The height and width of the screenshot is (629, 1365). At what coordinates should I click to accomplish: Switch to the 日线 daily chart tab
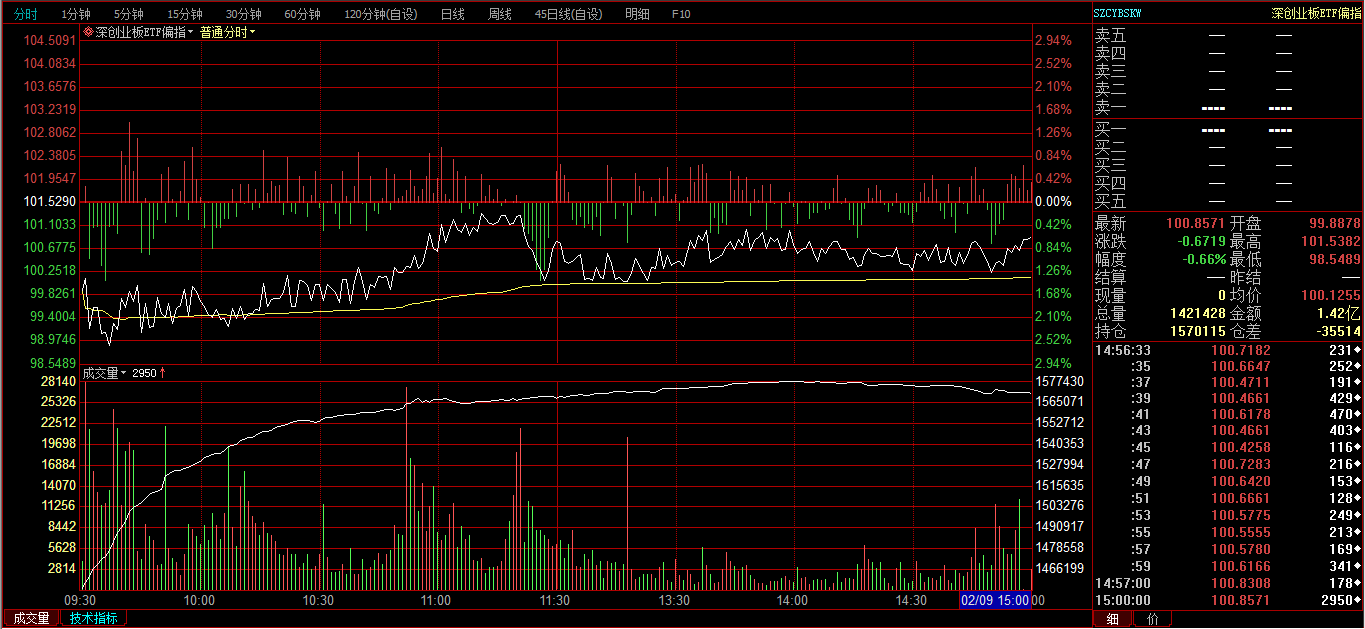(453, 14)
